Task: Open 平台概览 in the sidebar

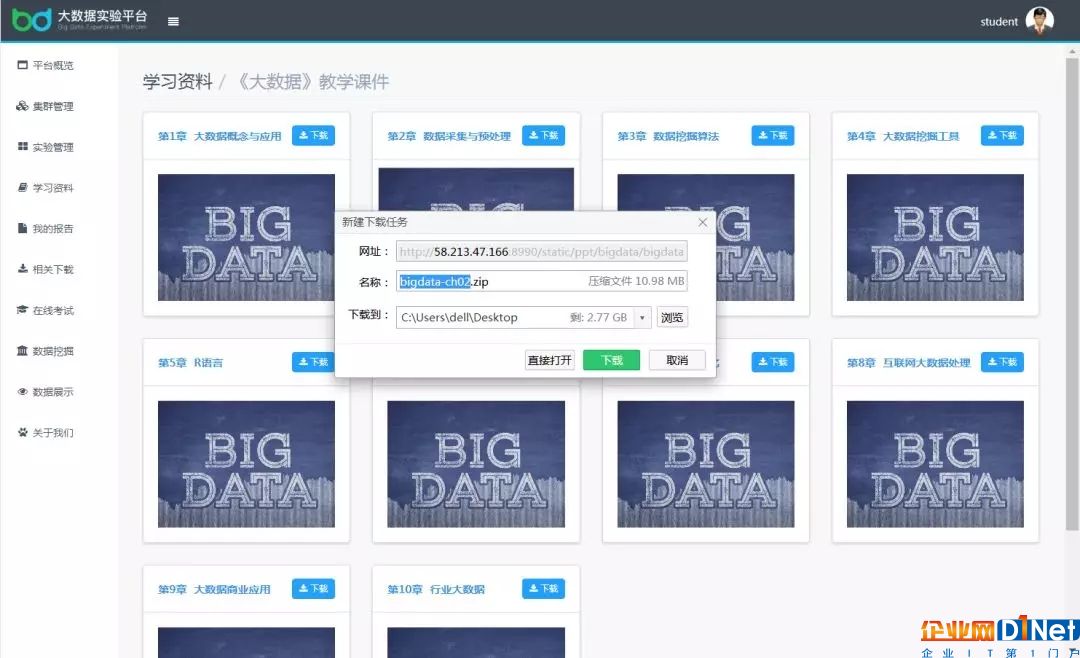Action: pos(45,65)
